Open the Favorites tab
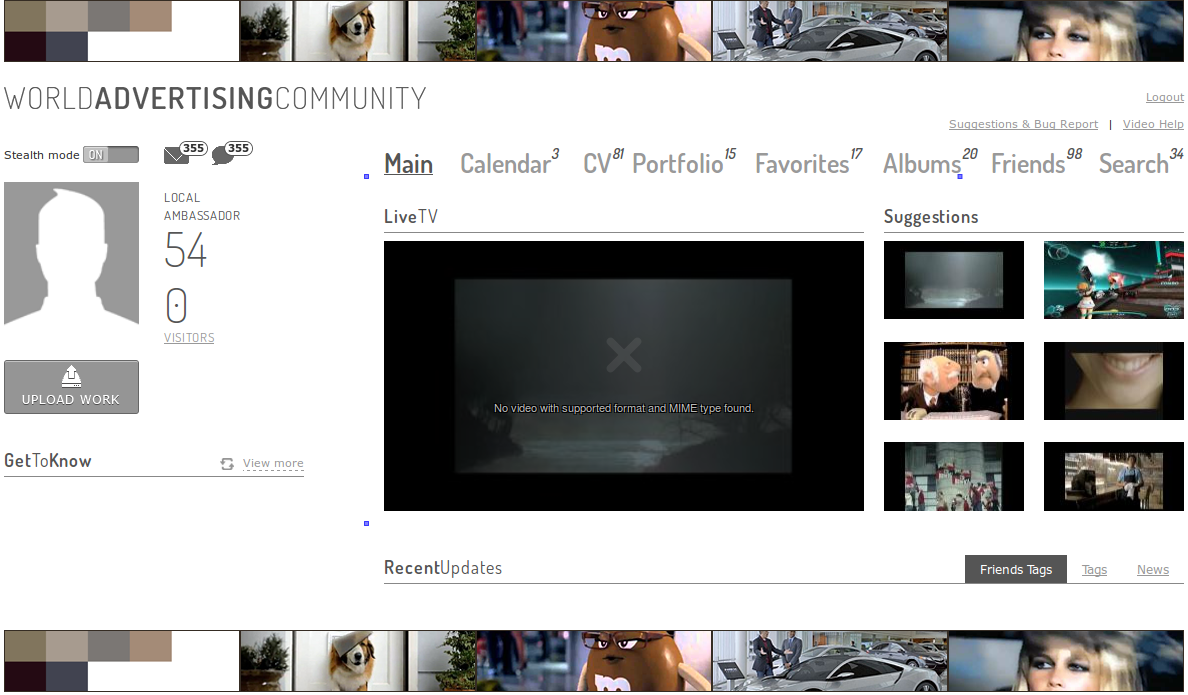This screenshot has width=1188, height=695. (802, 164)
